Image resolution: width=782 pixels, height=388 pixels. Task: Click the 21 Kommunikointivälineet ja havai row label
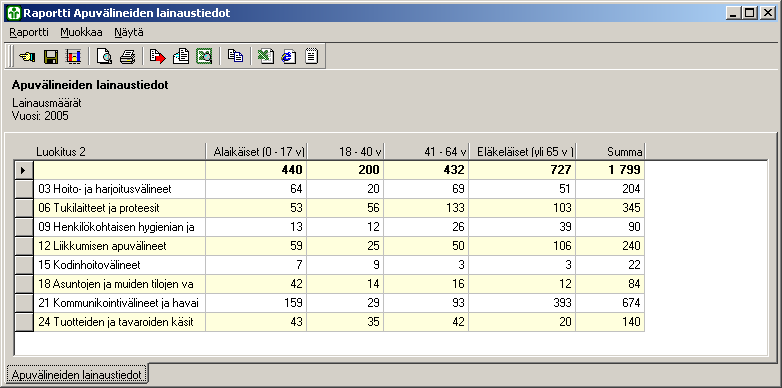click(119, 303)
